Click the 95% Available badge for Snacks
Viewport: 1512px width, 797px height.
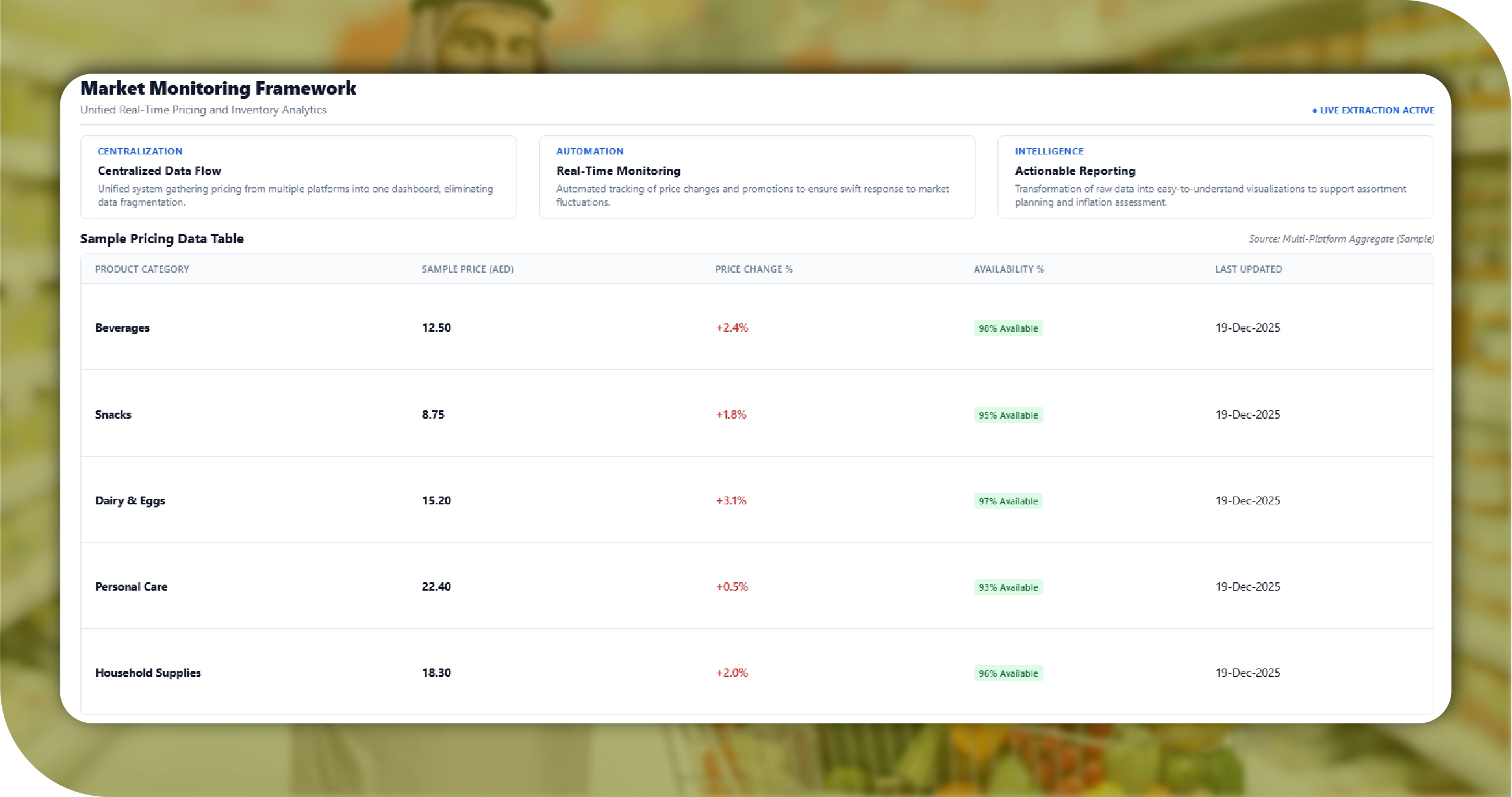click(x=1008, y=415)
